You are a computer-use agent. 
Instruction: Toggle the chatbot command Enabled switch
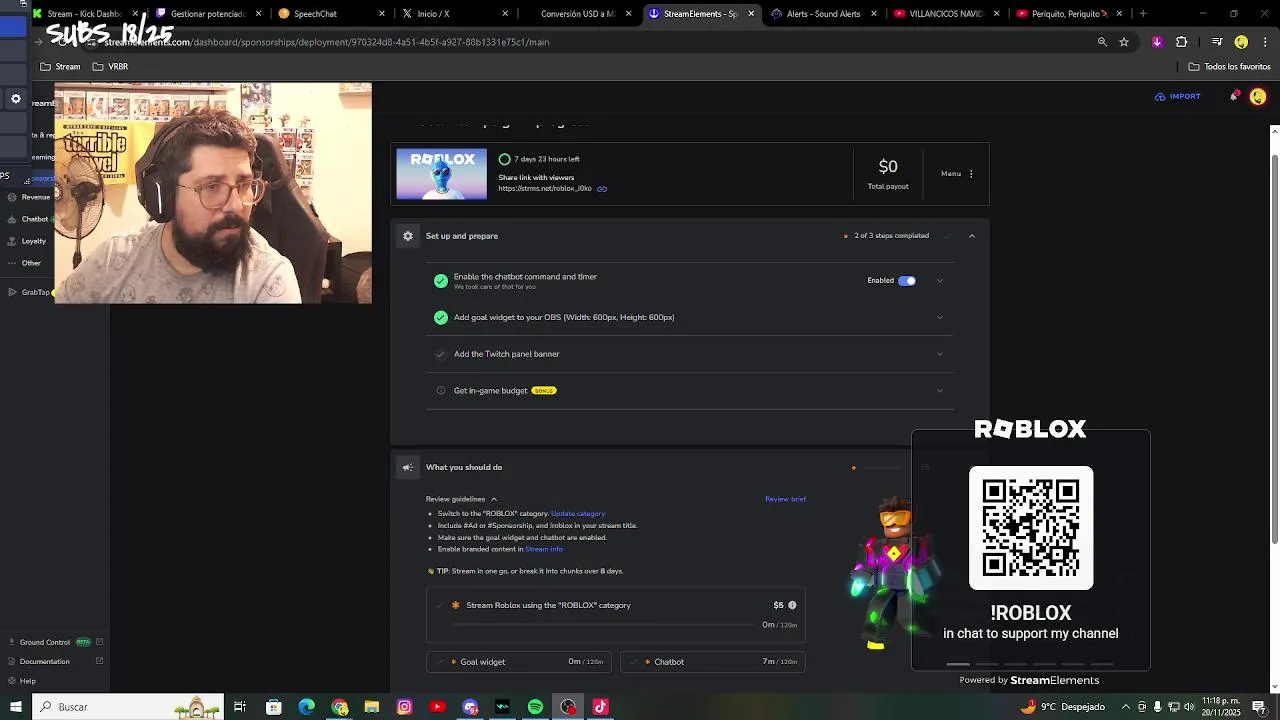[x=907, y=281]
